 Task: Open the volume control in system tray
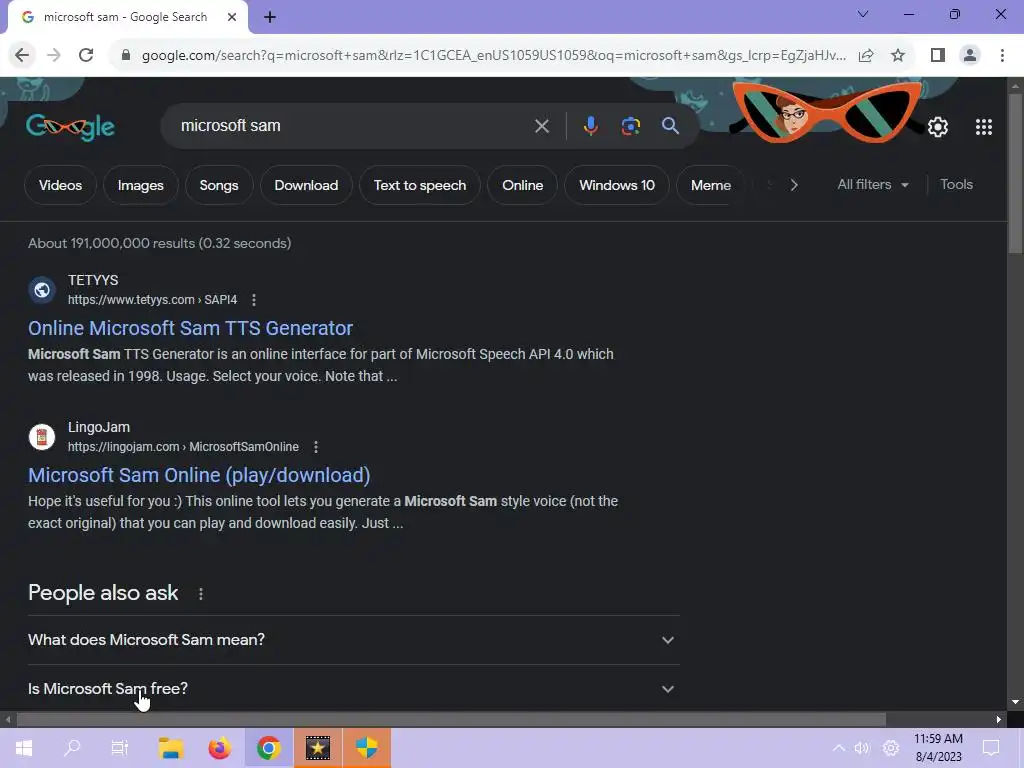[x=862, y=748]
